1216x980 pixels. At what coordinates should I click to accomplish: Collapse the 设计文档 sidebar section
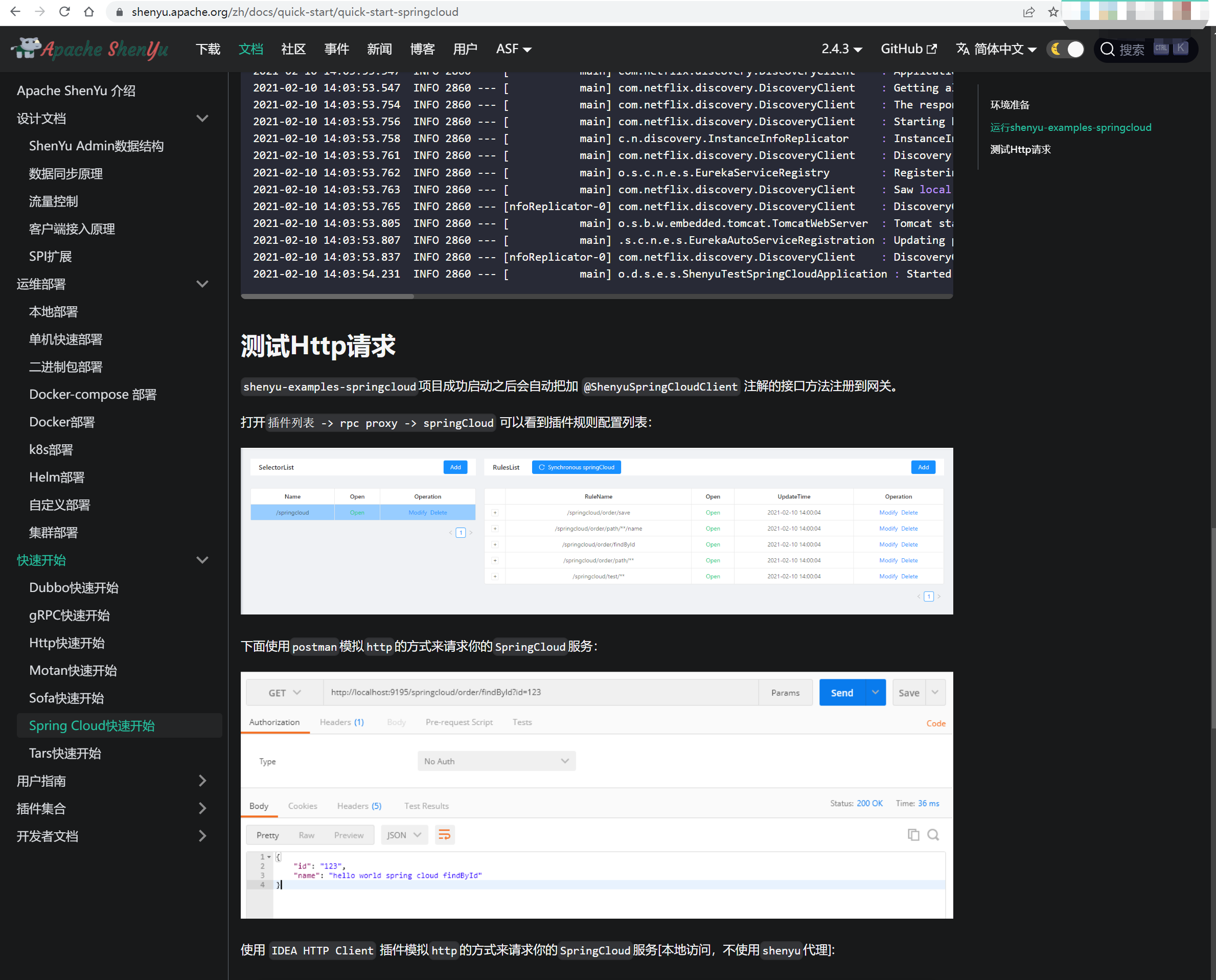pyautogui.click(x=202, y=119)
